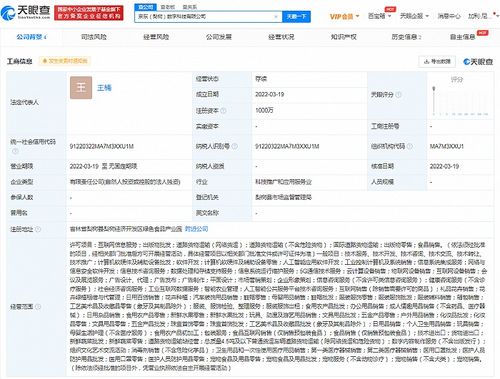Open the legal representative name link
Image resolution: width=500 pixels, height=379 pixels.
click(104, 88)
